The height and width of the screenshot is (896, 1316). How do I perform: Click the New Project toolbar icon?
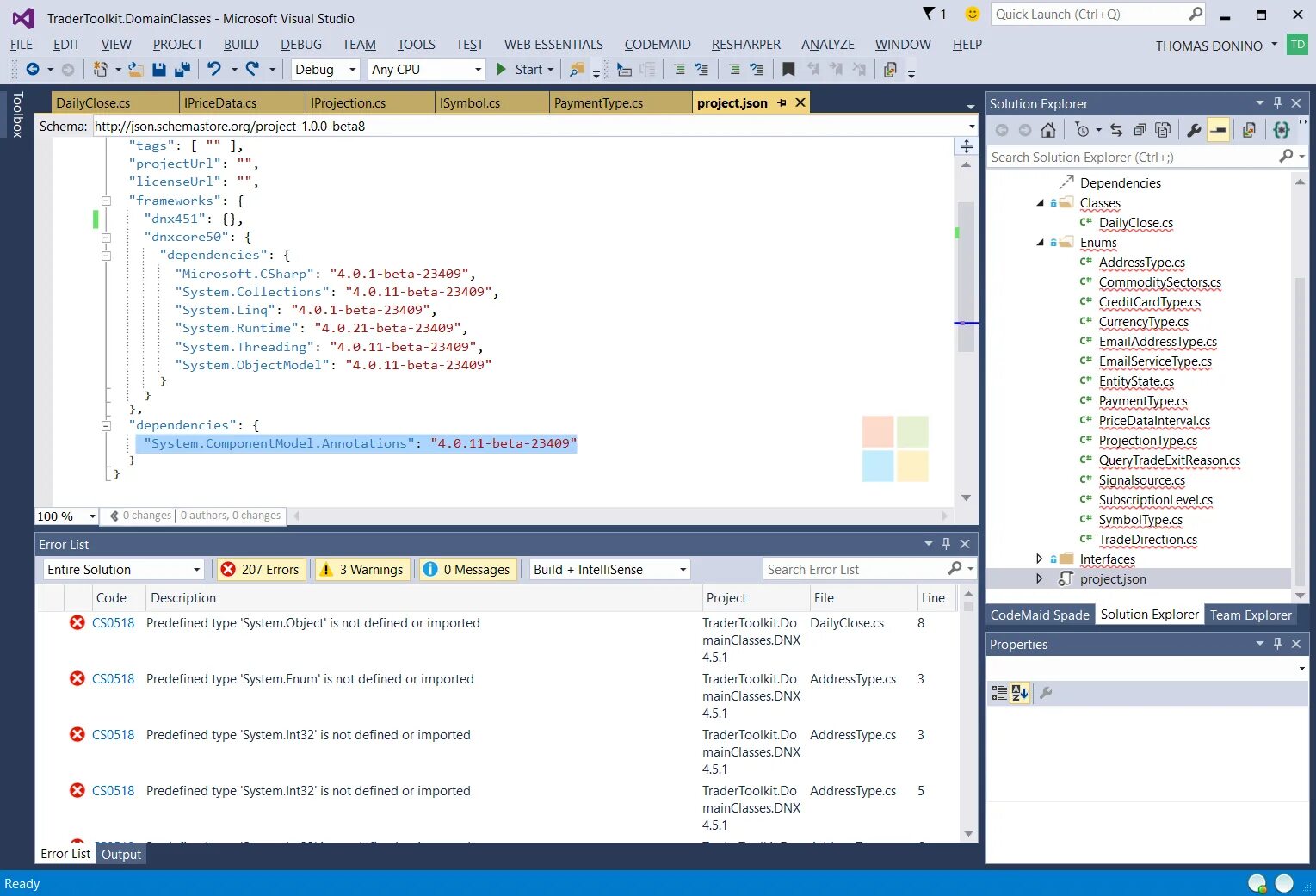[x=101, y=70]
